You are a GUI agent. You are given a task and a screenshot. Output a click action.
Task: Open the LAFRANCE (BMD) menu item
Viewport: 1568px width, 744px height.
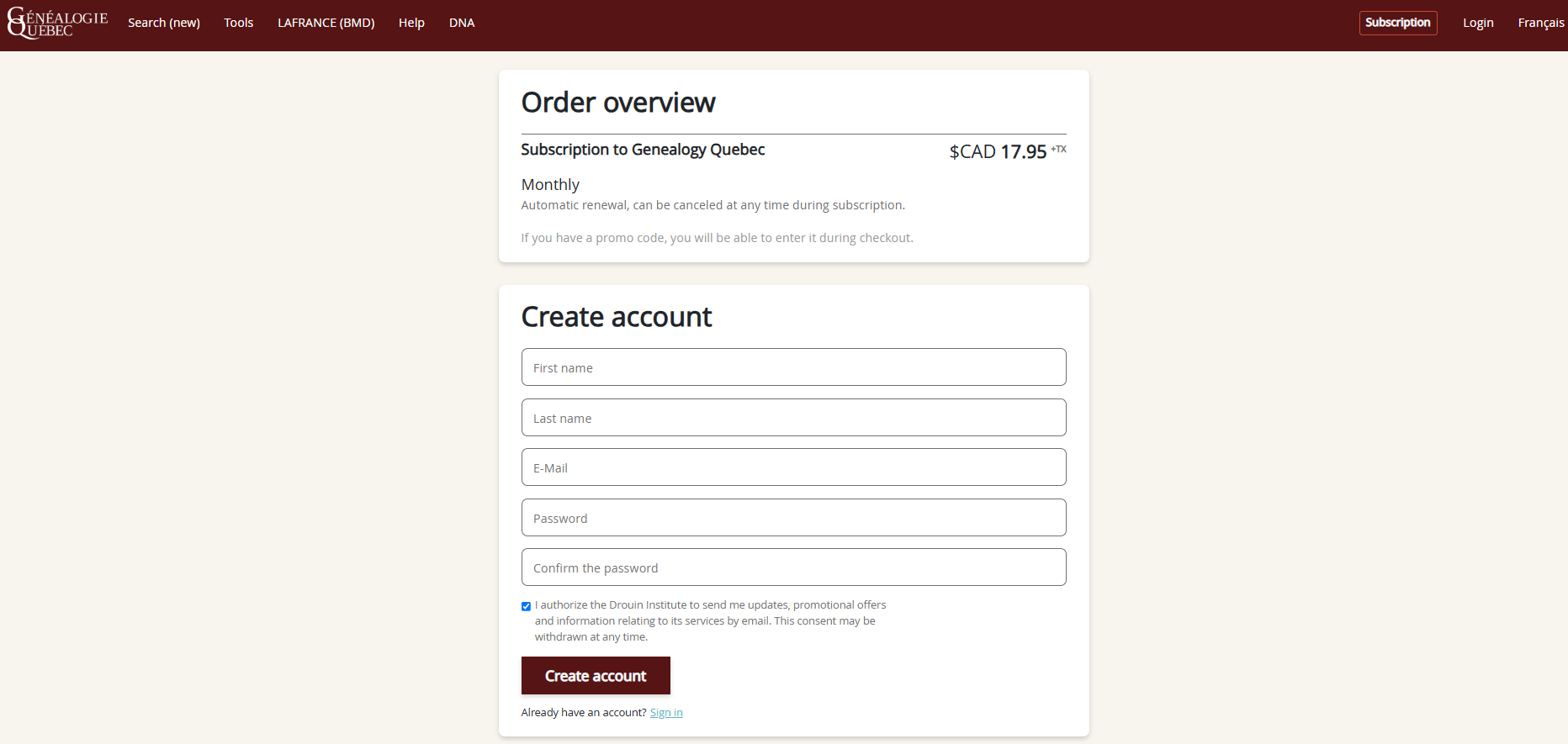326,23
